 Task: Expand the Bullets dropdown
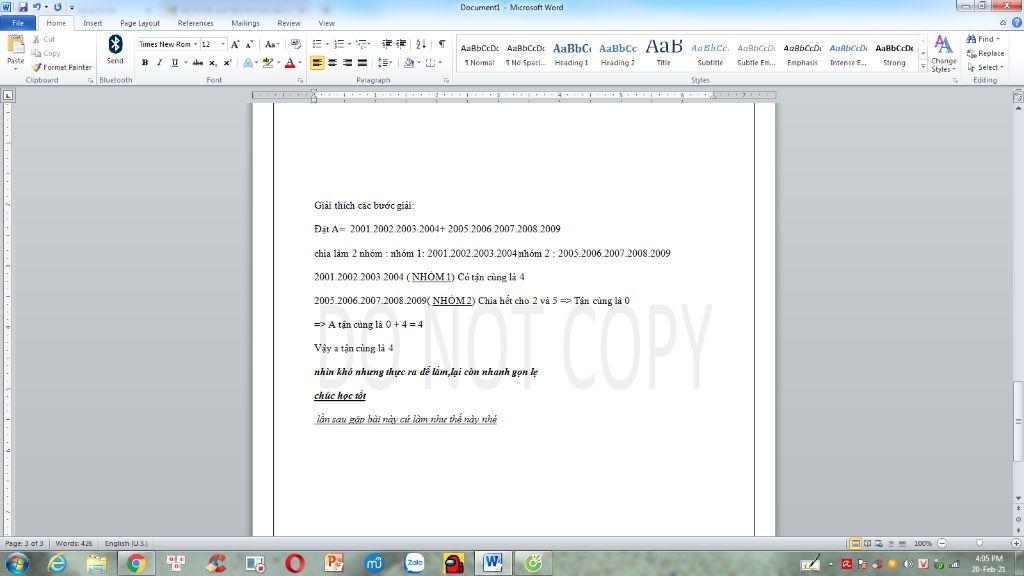pos(327,44)
